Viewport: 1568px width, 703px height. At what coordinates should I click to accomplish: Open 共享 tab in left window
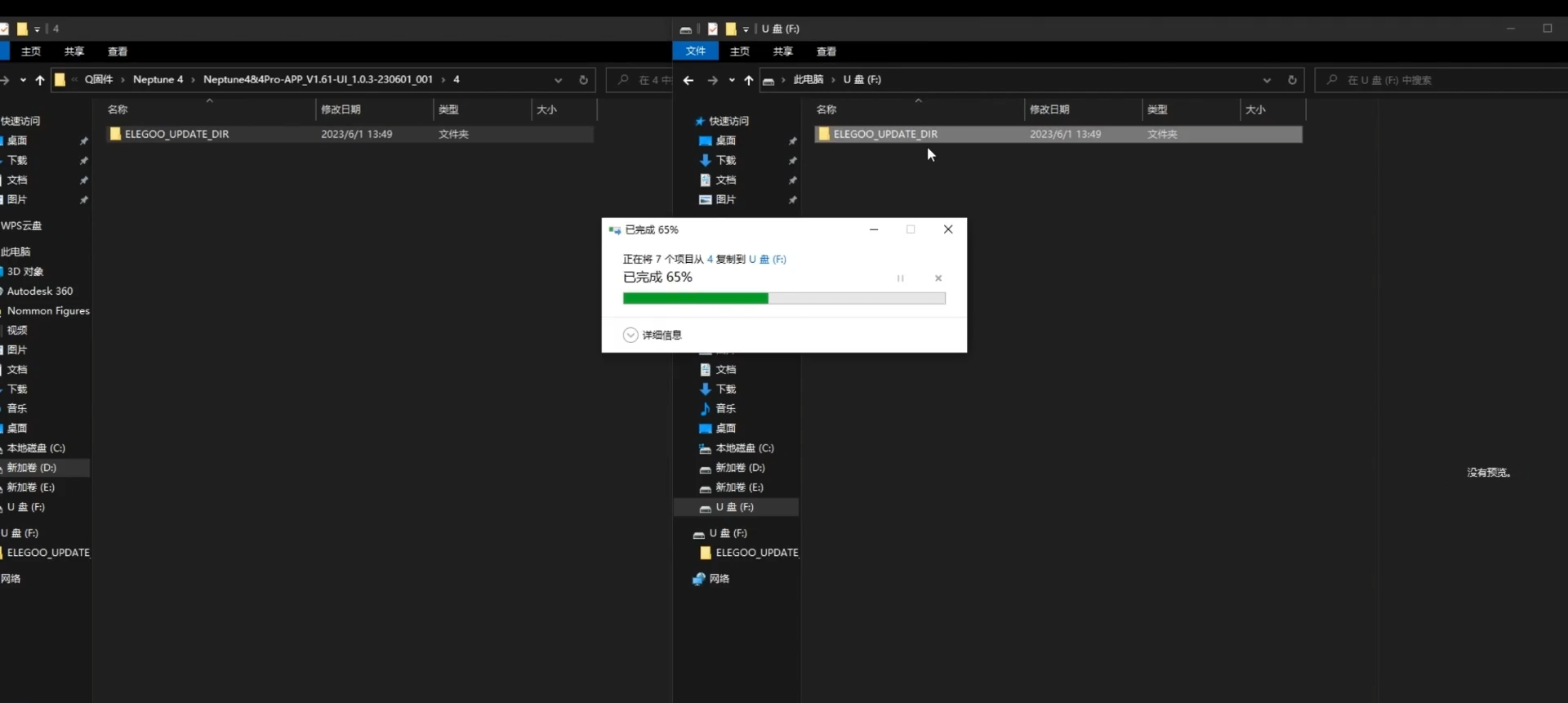74,51
